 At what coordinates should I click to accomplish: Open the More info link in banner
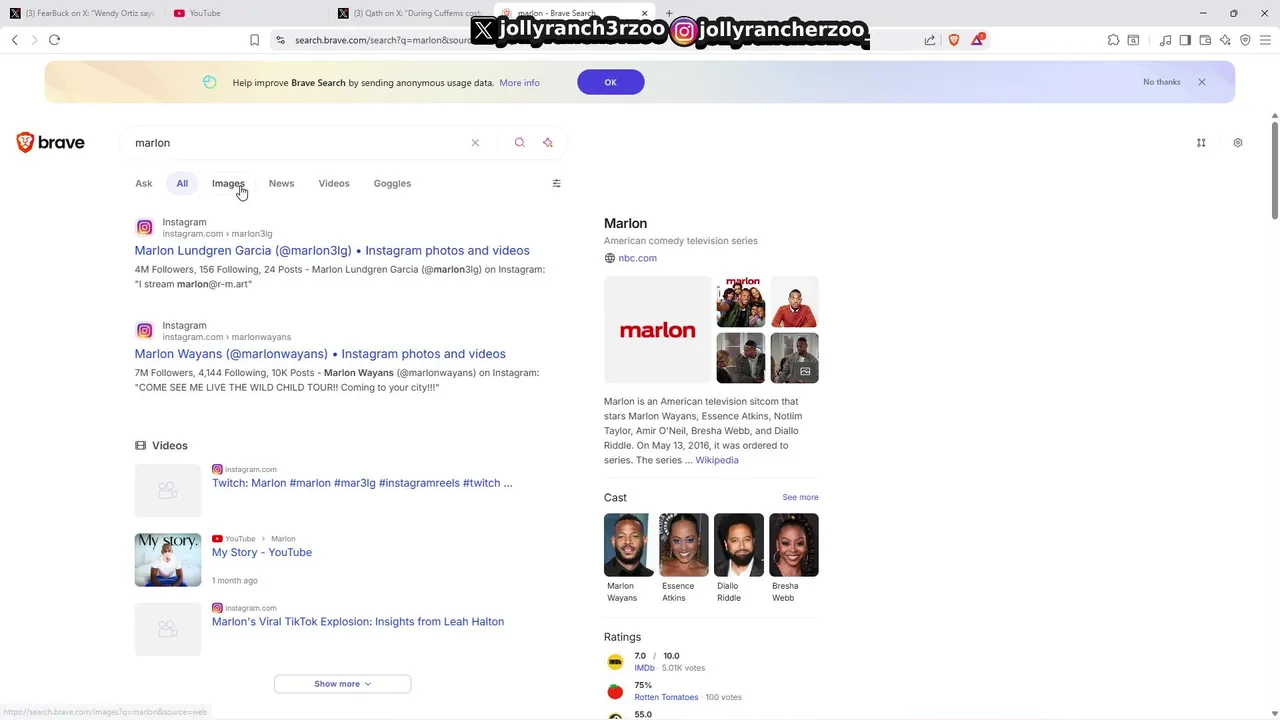(x=519, y=83)
